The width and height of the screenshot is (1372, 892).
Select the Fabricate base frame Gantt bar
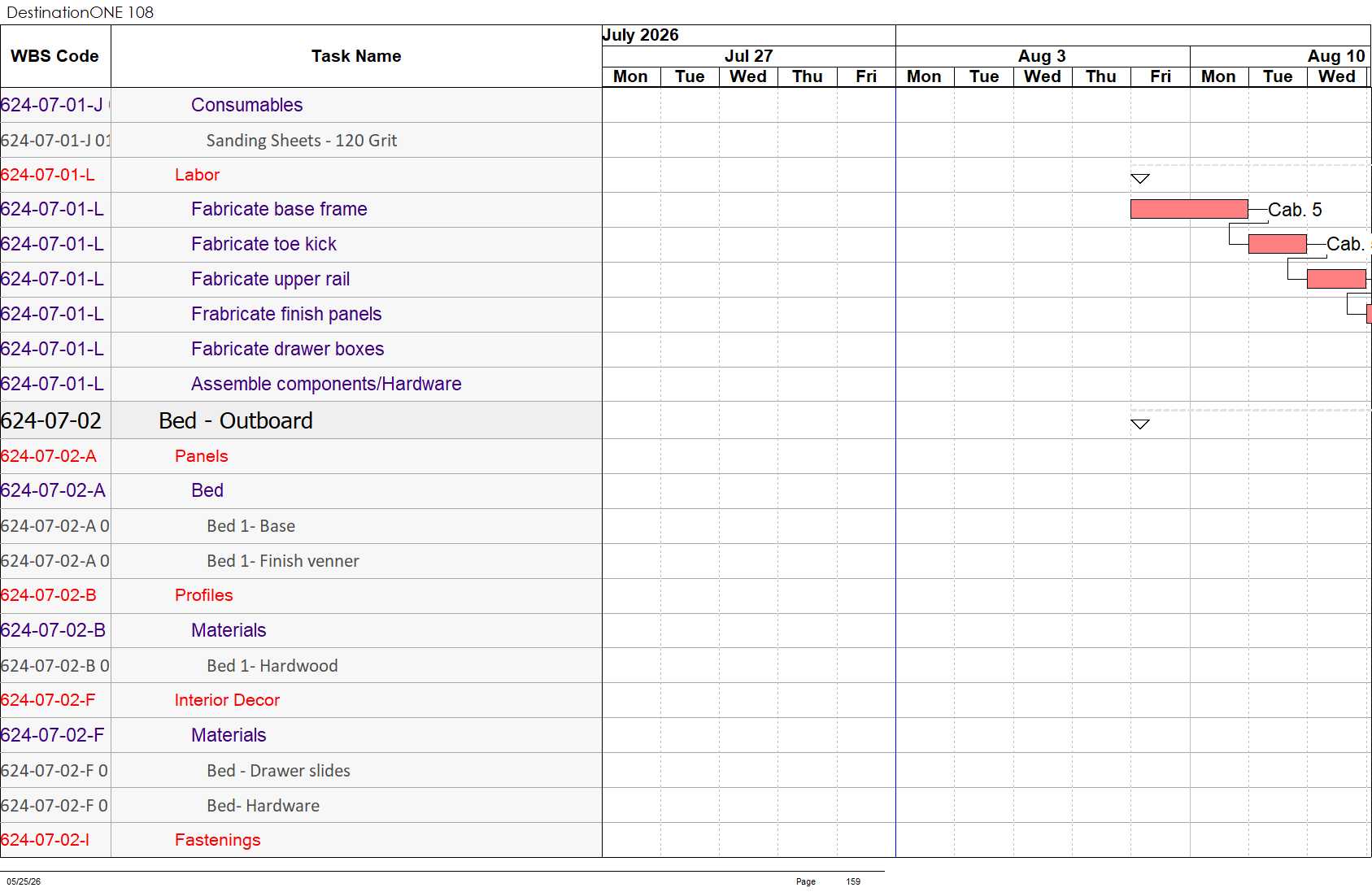click(1189, 209)
